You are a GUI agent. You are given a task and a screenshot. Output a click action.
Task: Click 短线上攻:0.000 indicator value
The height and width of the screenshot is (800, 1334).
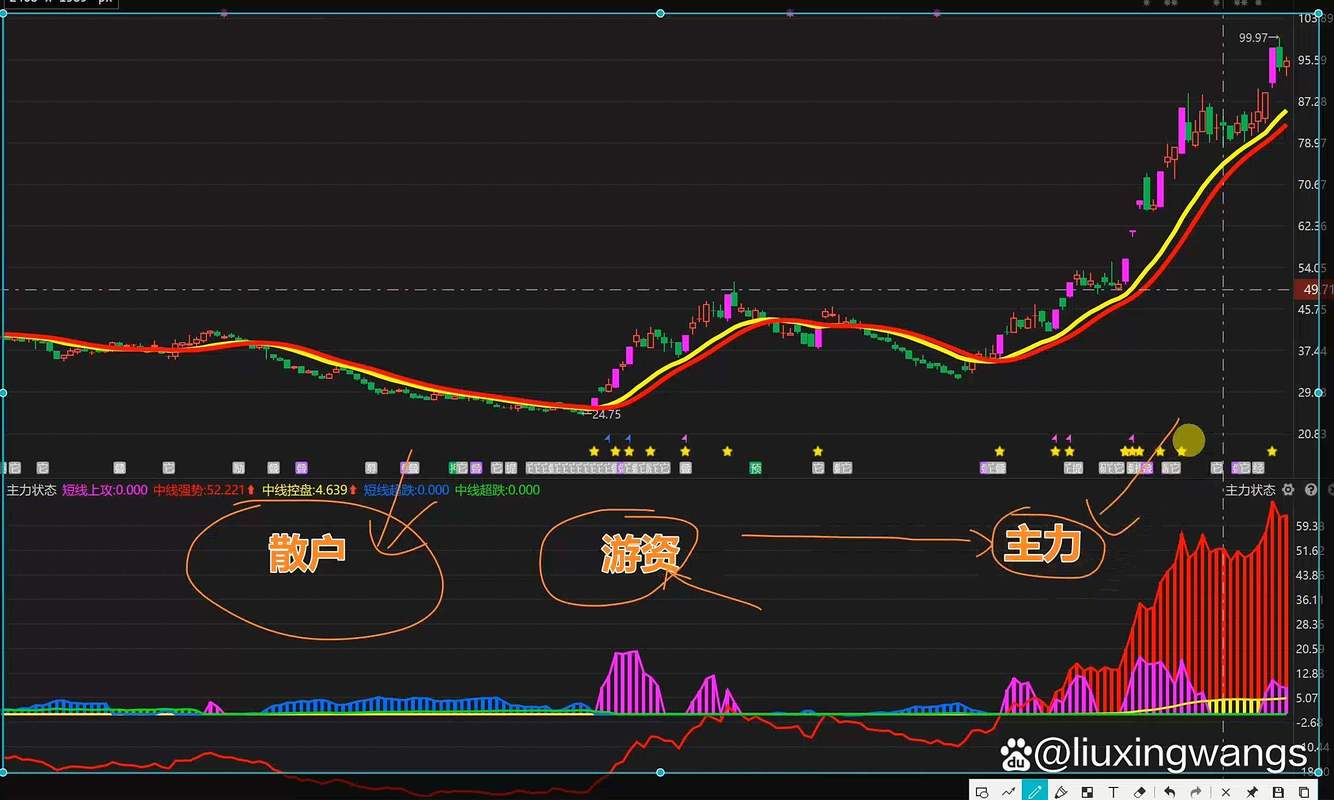click(105, 490)
